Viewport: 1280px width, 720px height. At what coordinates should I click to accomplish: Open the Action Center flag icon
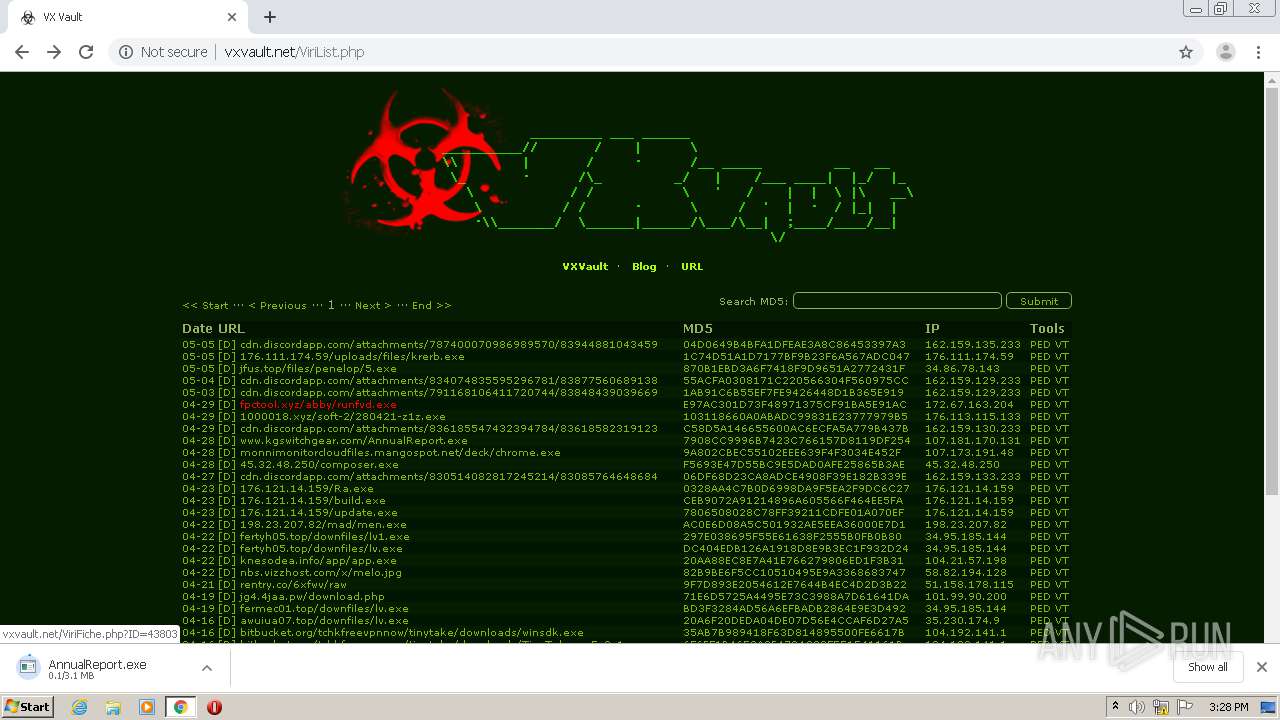[1183, 707]
